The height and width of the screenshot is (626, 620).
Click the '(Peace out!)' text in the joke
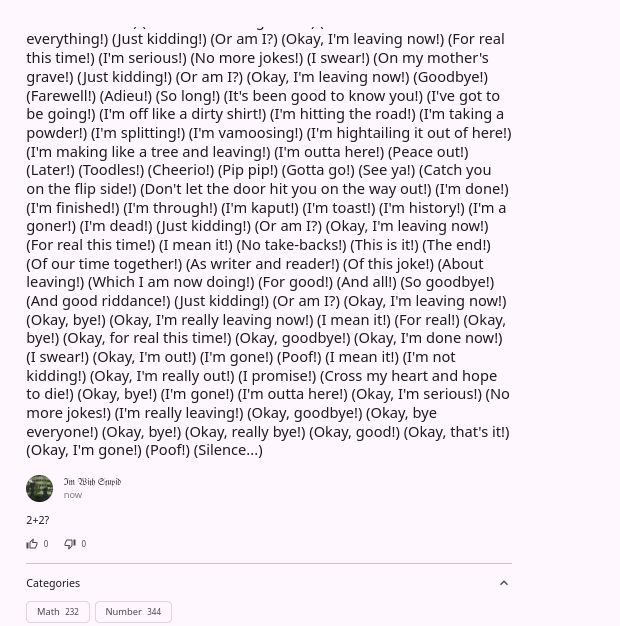point(427,152)
